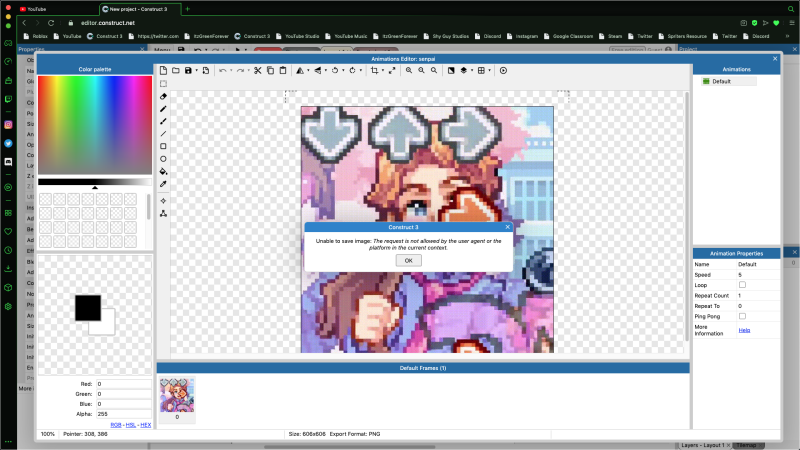800x450 pixels.
Task: Switch color mode to RGB link
Action: [x=116, y=425]
